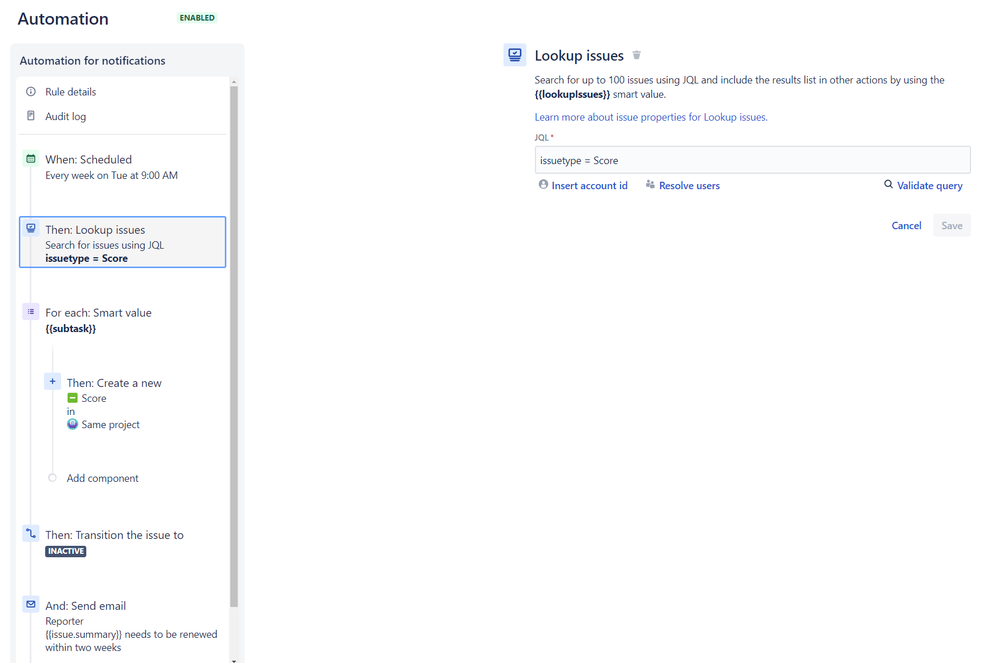Viewport: 999px width, 663px height.
Task: Click the For each branch list icon
Action: coord(31,311)
